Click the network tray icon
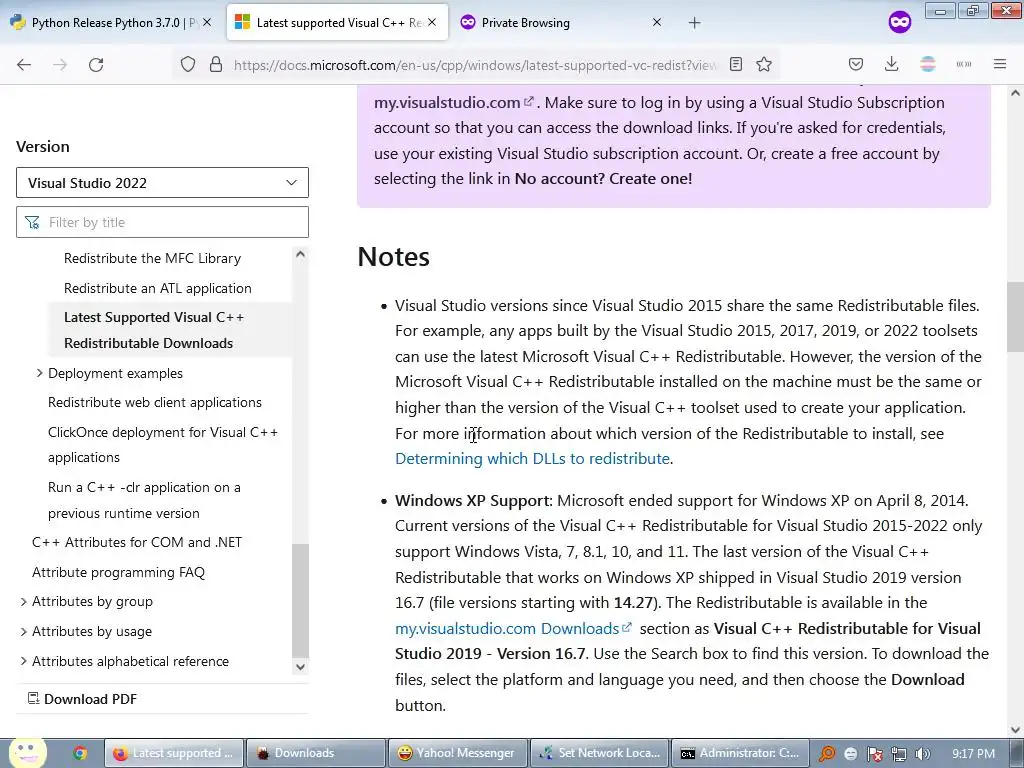 899,754
